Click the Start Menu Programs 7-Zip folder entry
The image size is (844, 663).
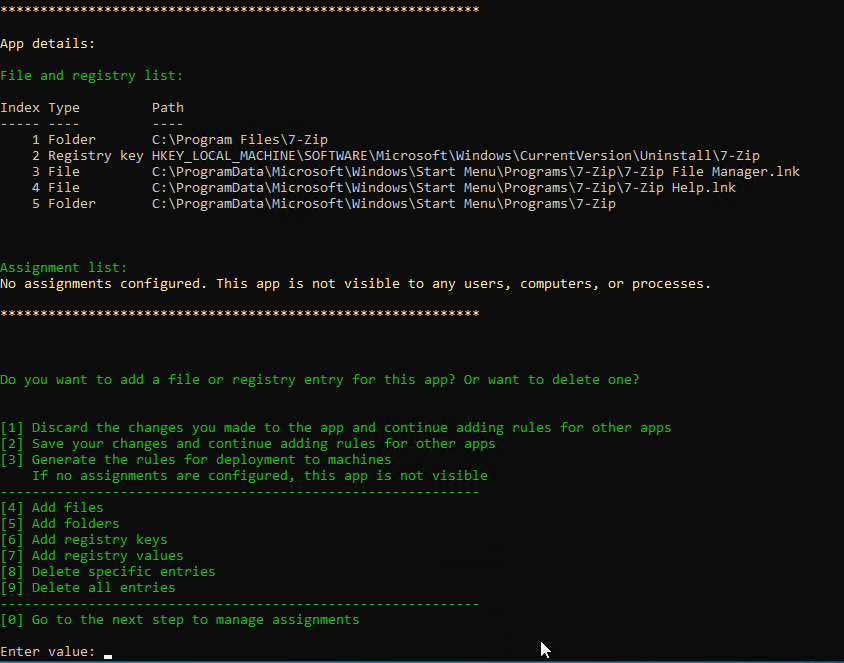(383, 204)
